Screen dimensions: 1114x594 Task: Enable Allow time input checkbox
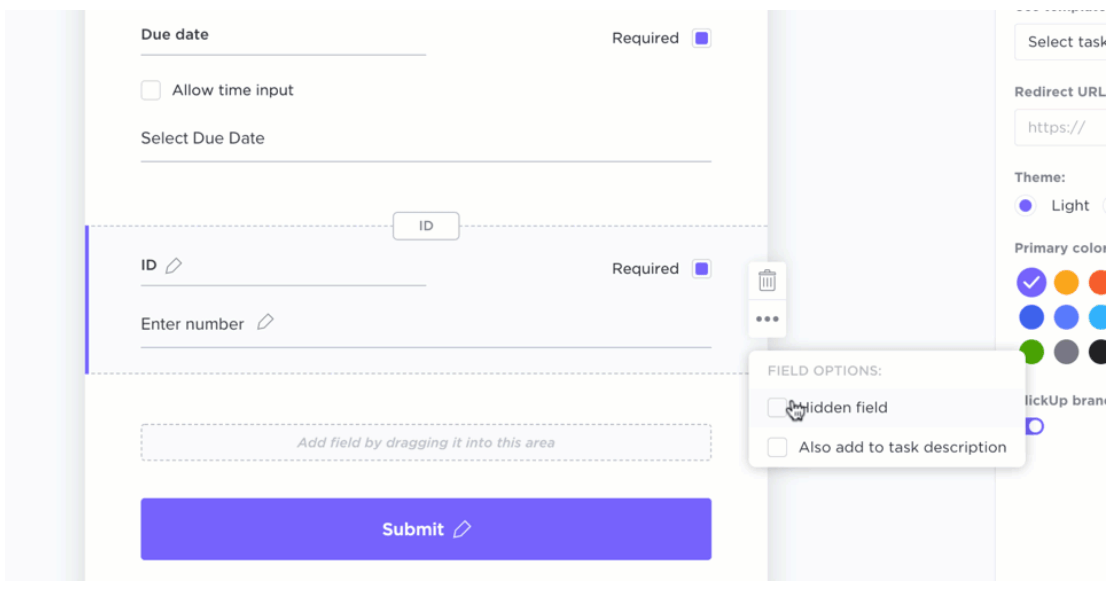151,90
